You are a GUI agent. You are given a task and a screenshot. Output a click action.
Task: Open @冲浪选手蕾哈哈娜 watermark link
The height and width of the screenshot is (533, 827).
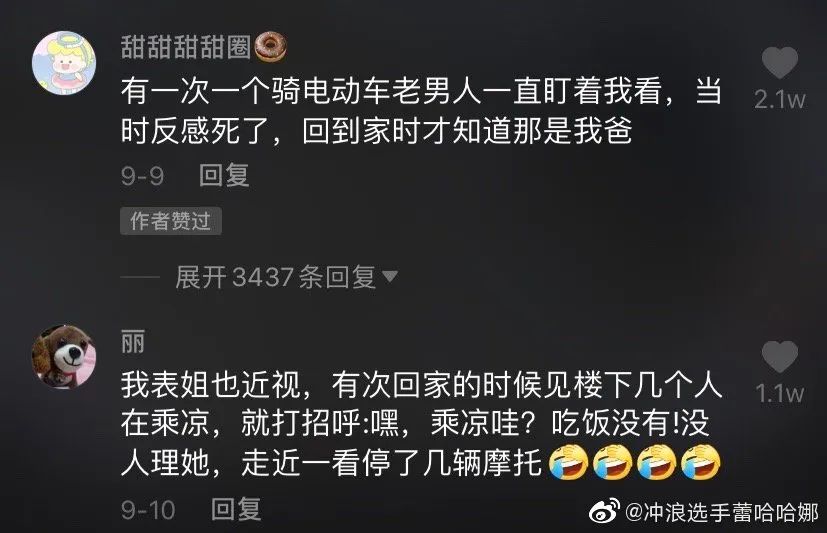click(x=722, y=512)
